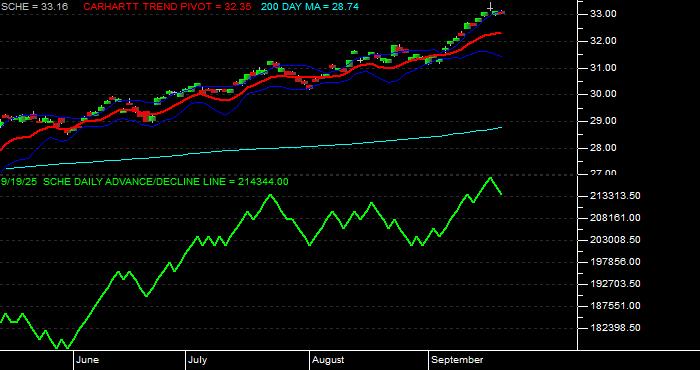Select the CARHARTT TREND PIVOT = 32.35 label
Screen dimensions: 700x370
coord(167,7)
